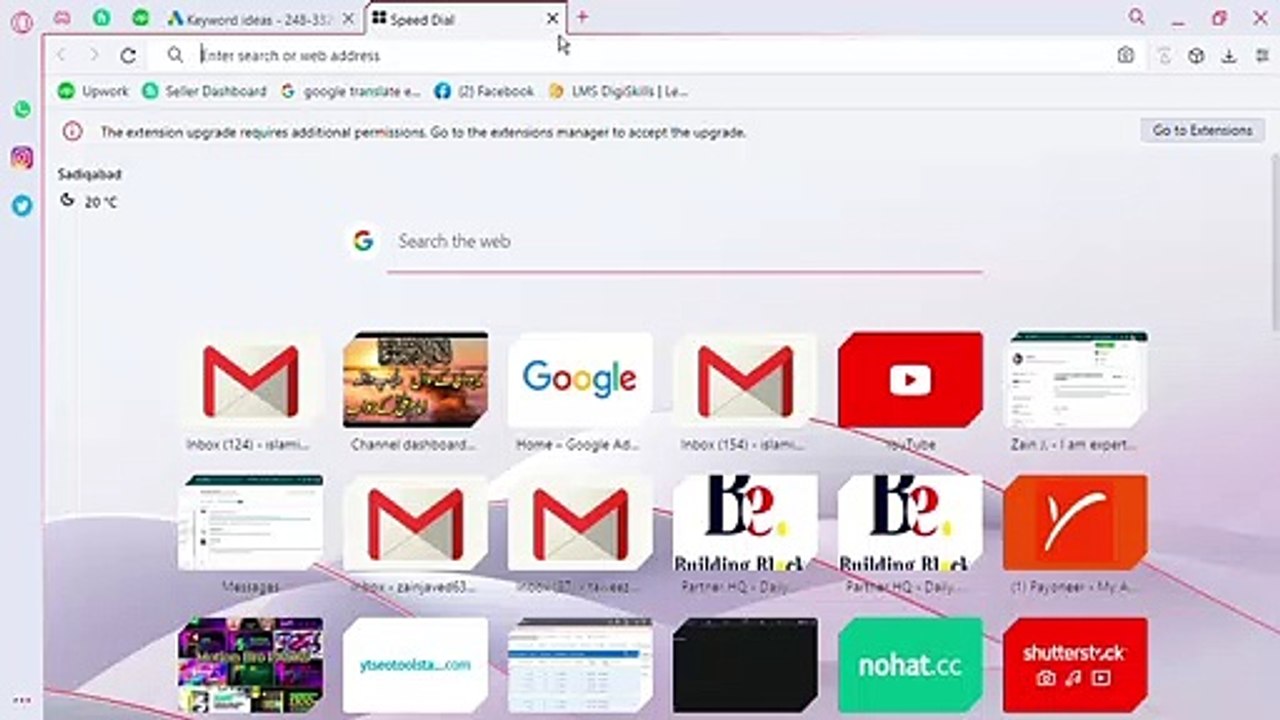Open the google translate bookmark
1280x720 pixels.
(350, 91)
